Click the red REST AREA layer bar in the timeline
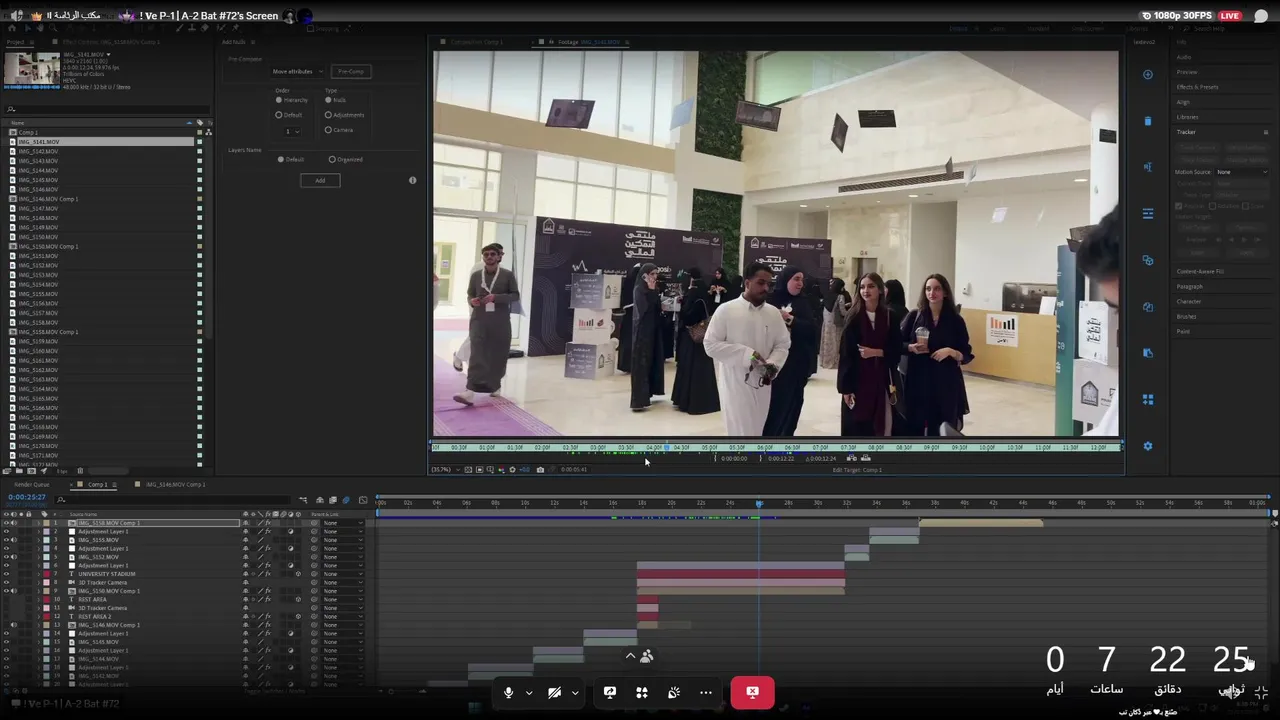Image resolution: width=1280 pixels, height=720 pixels. tap(648, 599)
